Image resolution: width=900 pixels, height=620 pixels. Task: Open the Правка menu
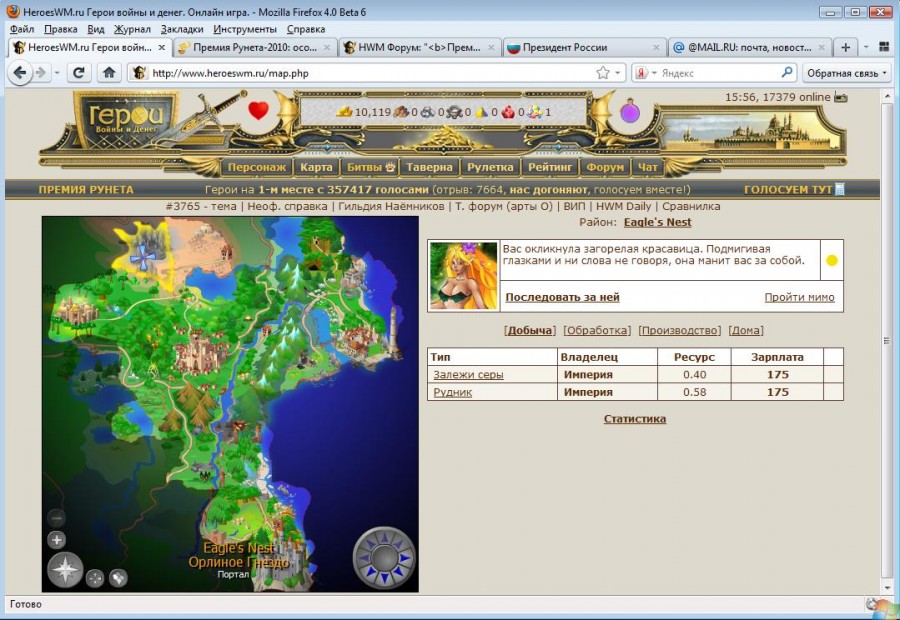tap(60, 29)
